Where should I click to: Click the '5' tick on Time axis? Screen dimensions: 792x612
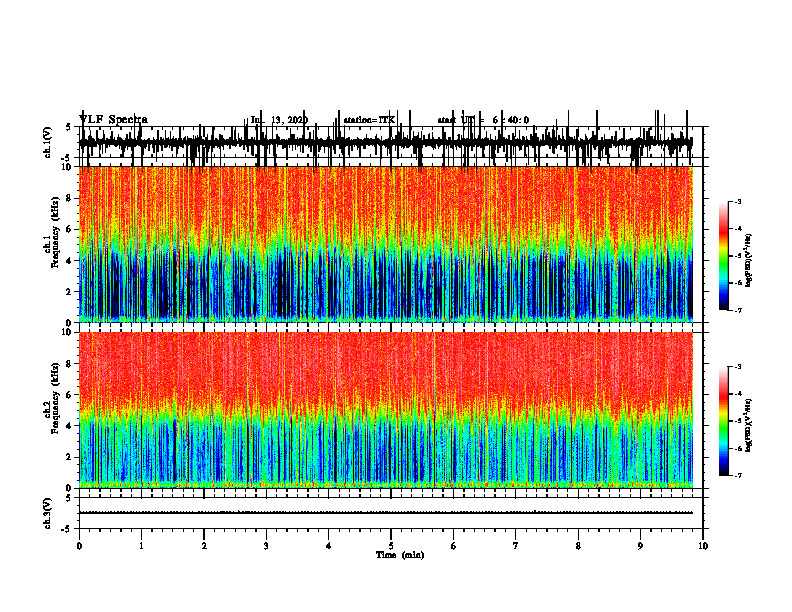(391, 546)
